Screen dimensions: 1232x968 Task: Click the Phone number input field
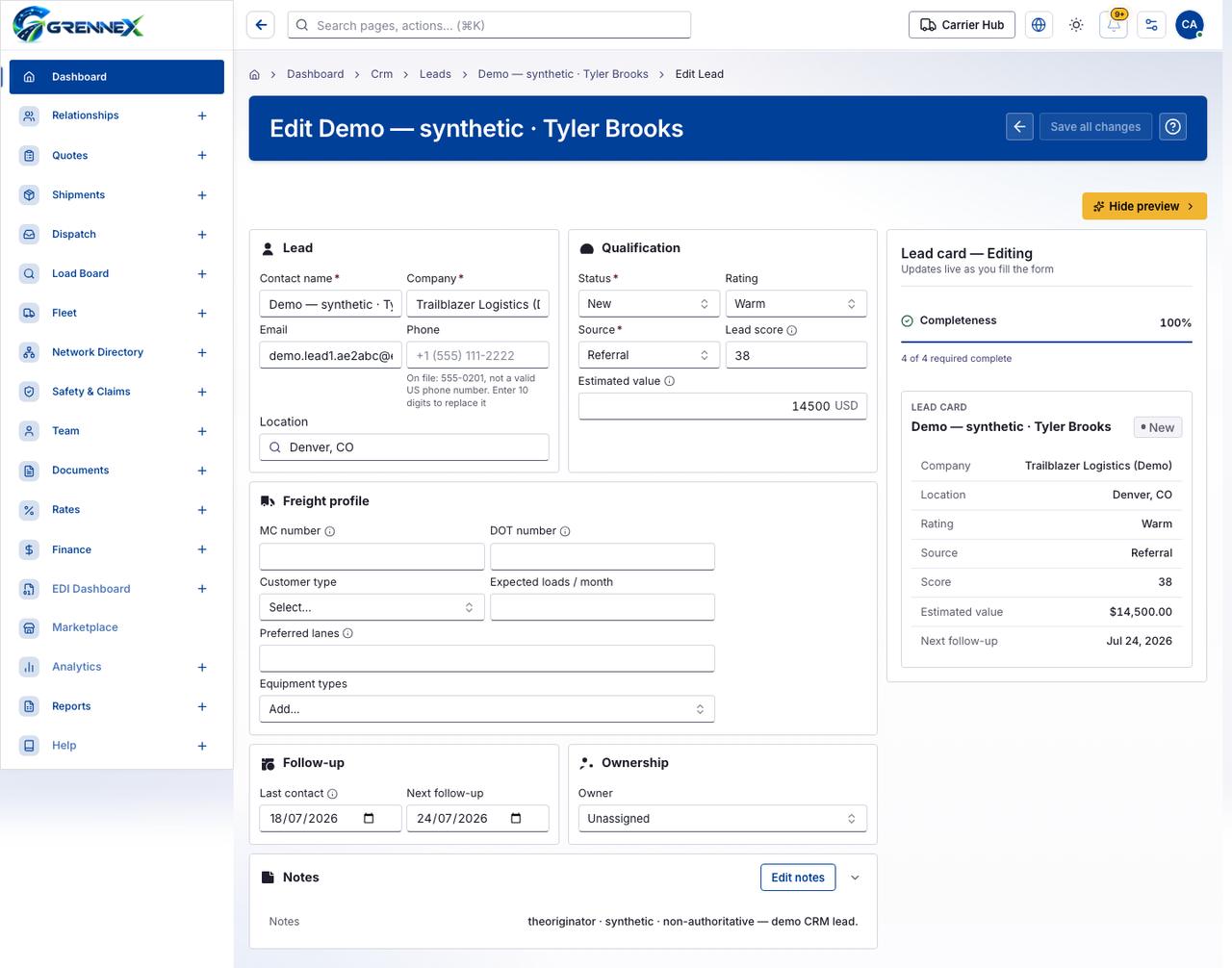pyautogui.click(x=477, y=355)
